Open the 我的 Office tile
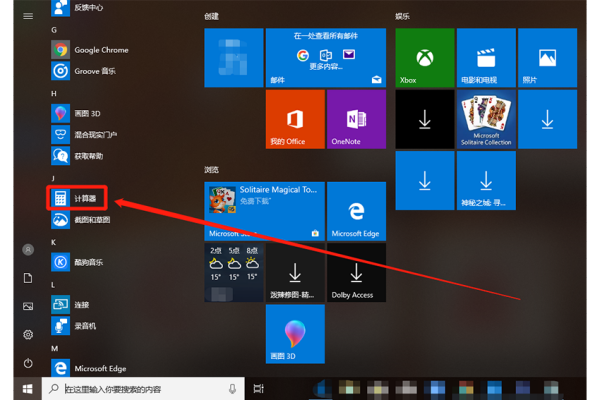Image resolution: width=600 pixels, height=400 pixels. click(x=295, y=119)
